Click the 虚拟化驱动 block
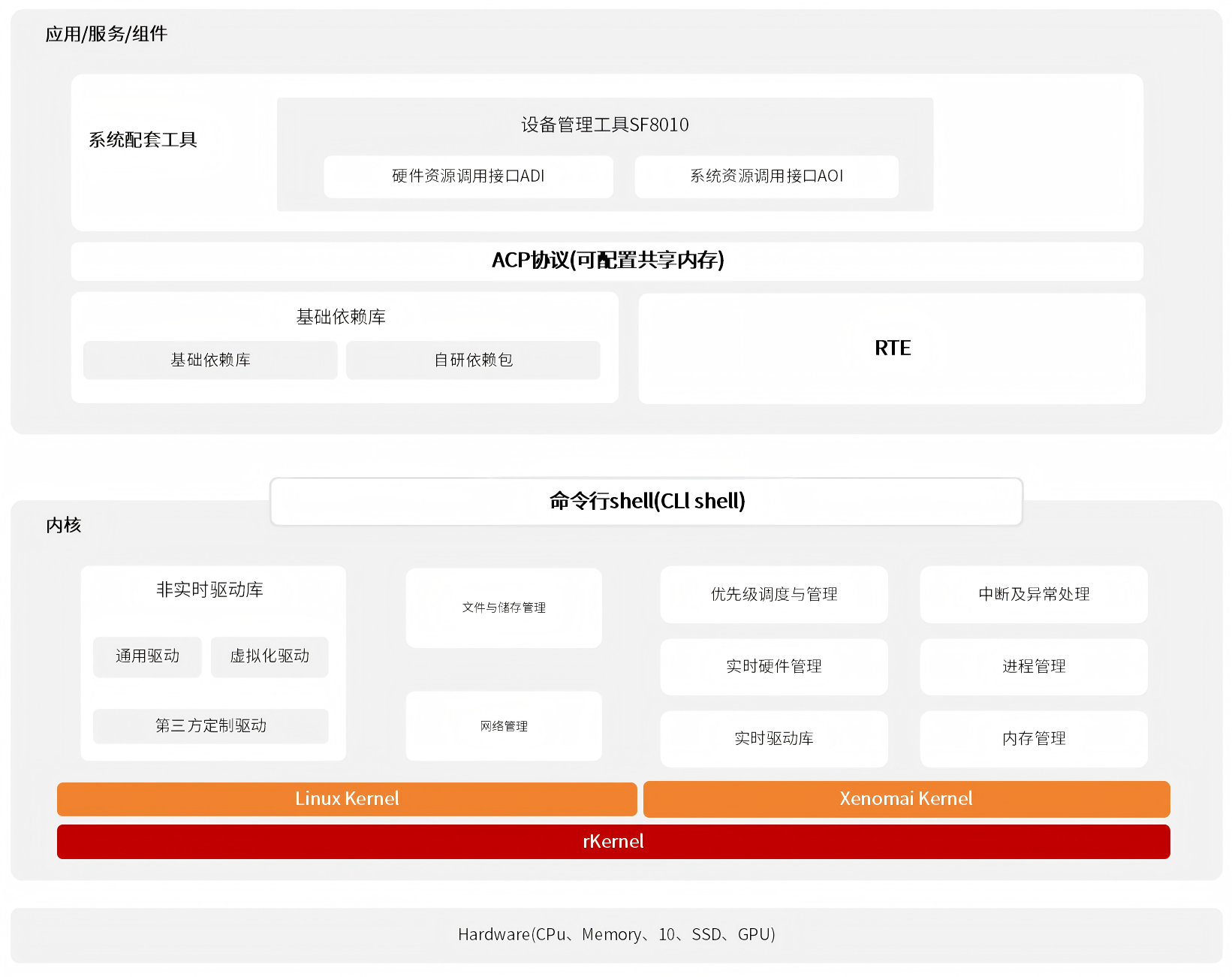 tap(270, 656)
